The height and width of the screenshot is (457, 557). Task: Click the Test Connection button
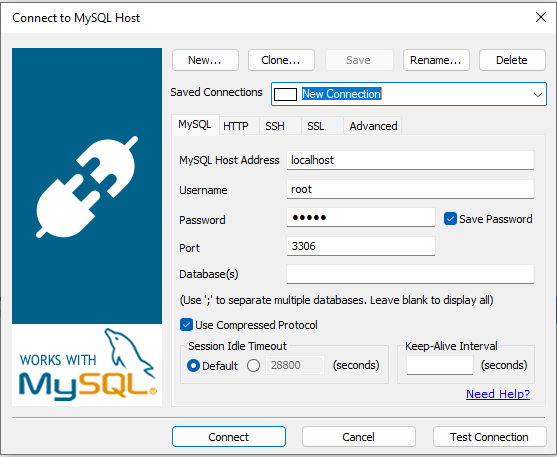tap(489, 437)
